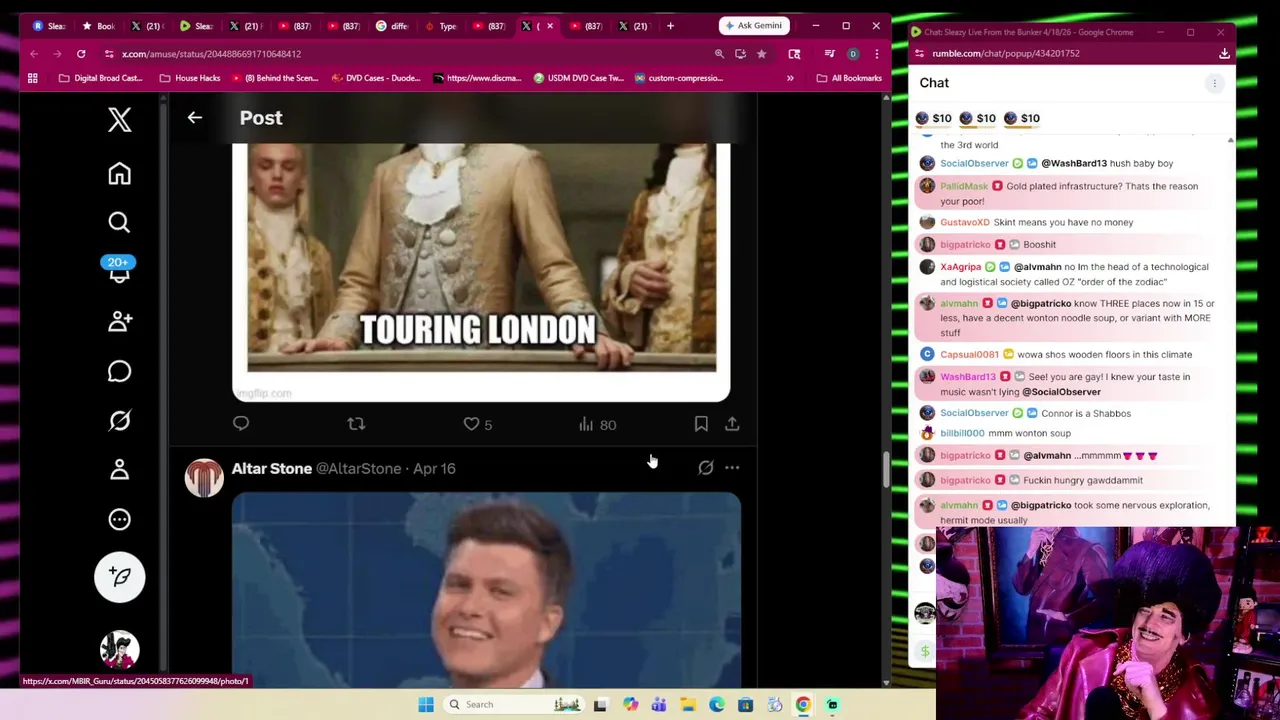Click PallidMask username in chat
1280x720 pixels.
(x=964, y=186)
